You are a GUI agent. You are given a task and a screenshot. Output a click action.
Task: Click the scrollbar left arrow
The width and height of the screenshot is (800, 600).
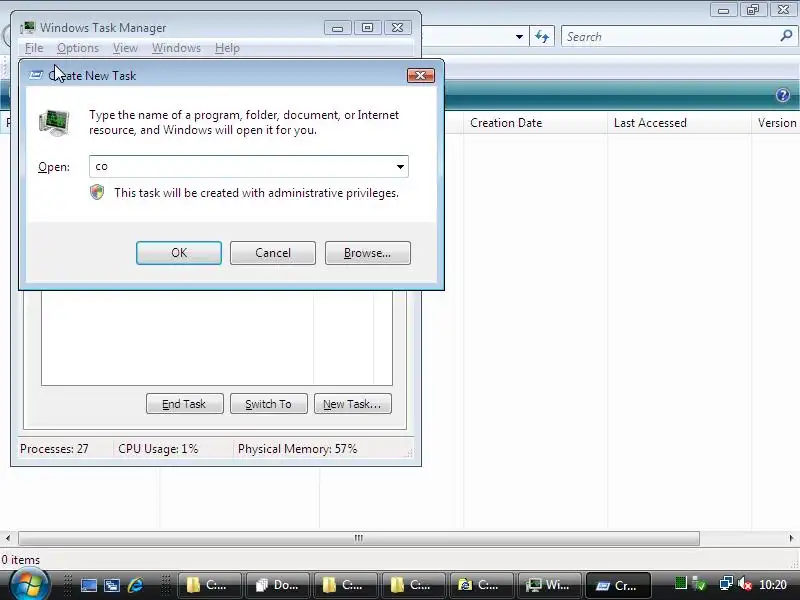(x=7, y=538)
